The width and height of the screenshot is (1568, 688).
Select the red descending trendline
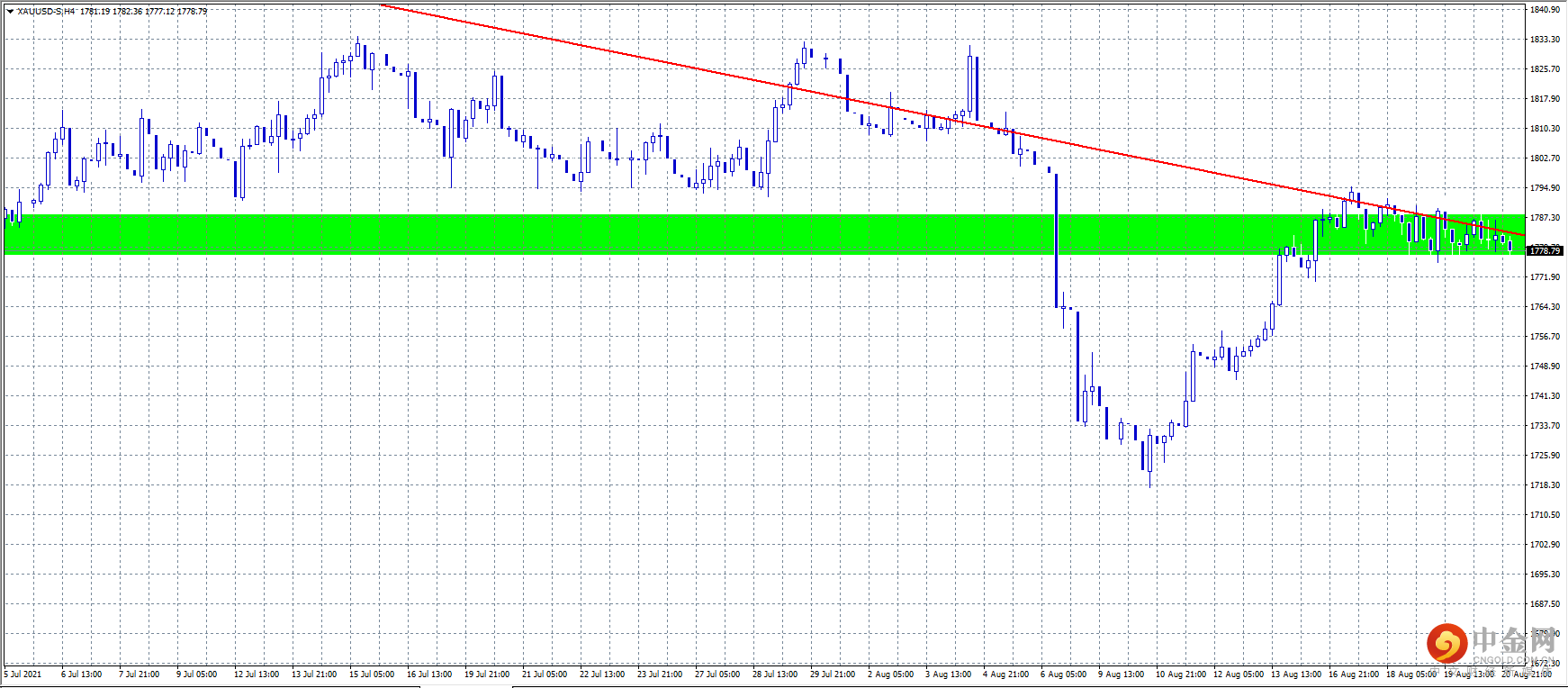click(953, 120)
